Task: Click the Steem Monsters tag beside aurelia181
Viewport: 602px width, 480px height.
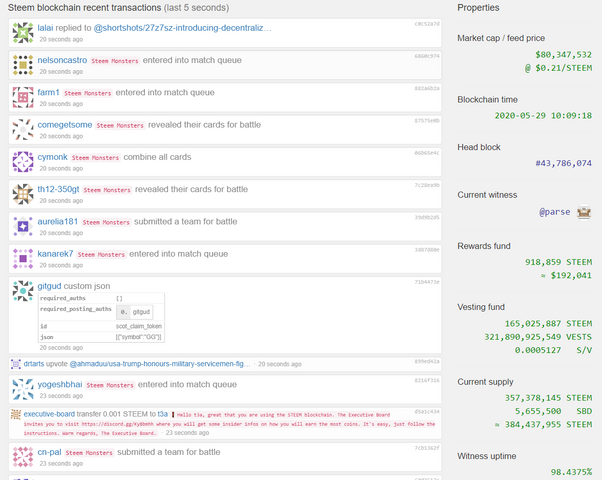Action: click(108, 222)
